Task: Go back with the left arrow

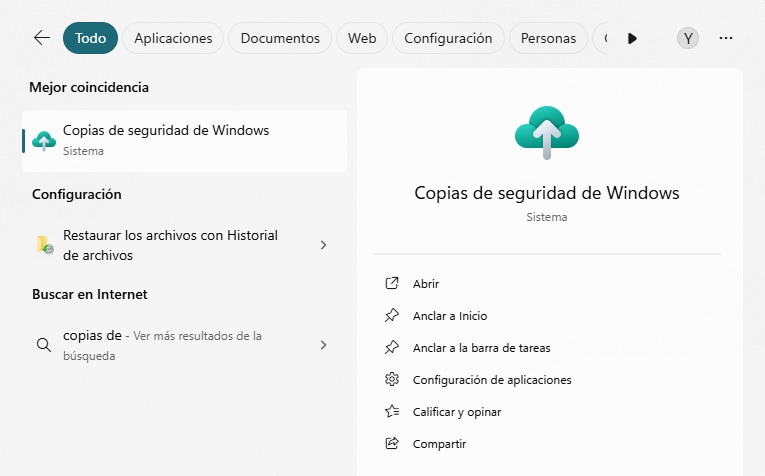Action: point(42,38)
